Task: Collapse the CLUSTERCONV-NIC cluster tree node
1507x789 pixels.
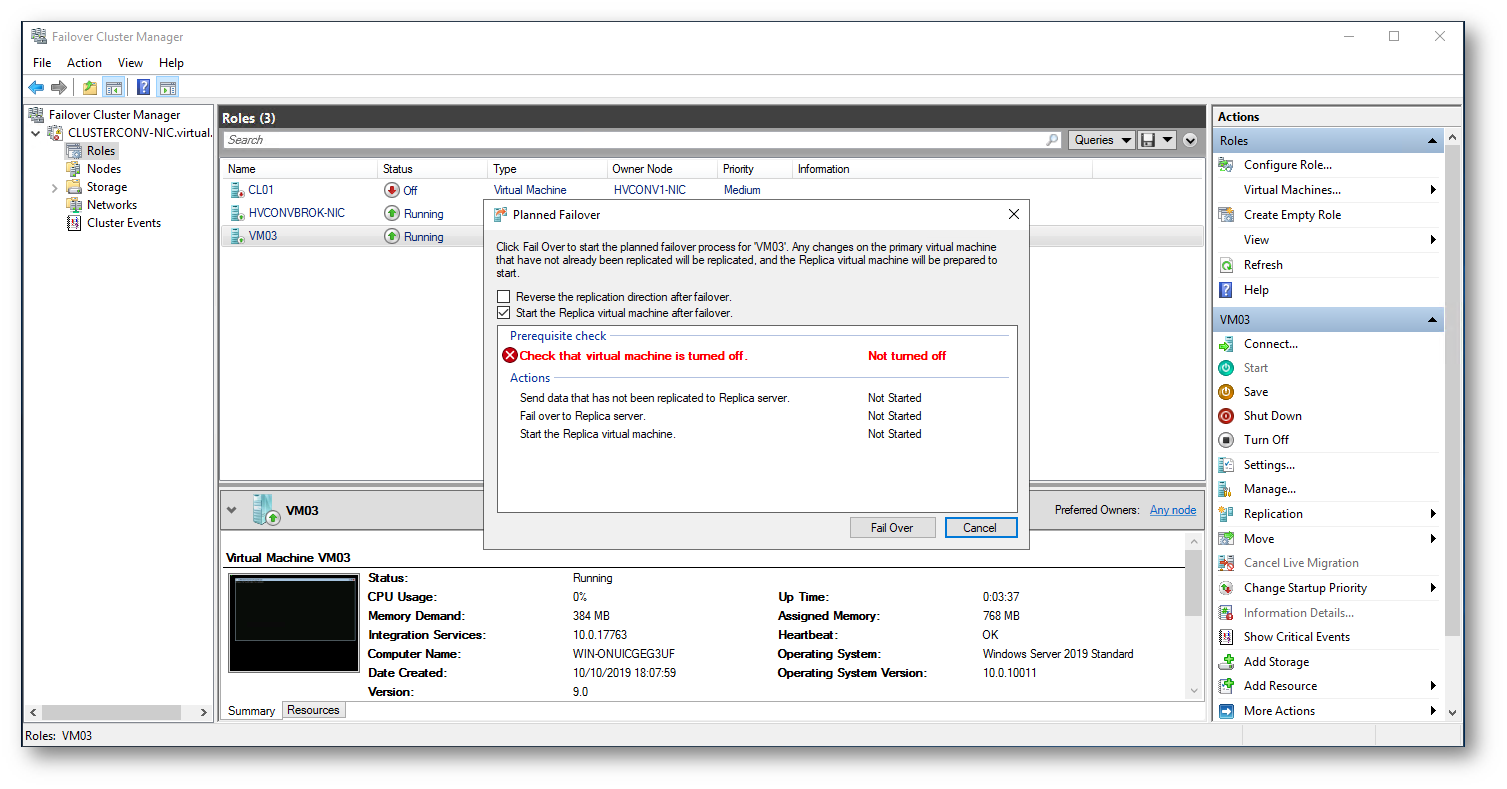Action: pyautogui.click(x=36, y=133)
